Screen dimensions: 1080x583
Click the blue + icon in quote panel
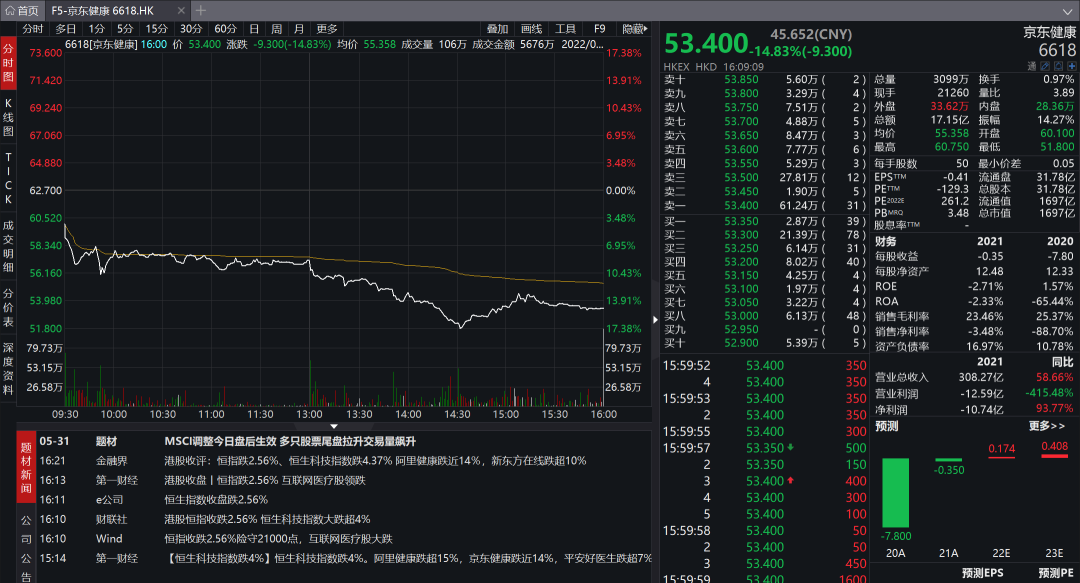pyautogui.click(x=1070, y=67)
